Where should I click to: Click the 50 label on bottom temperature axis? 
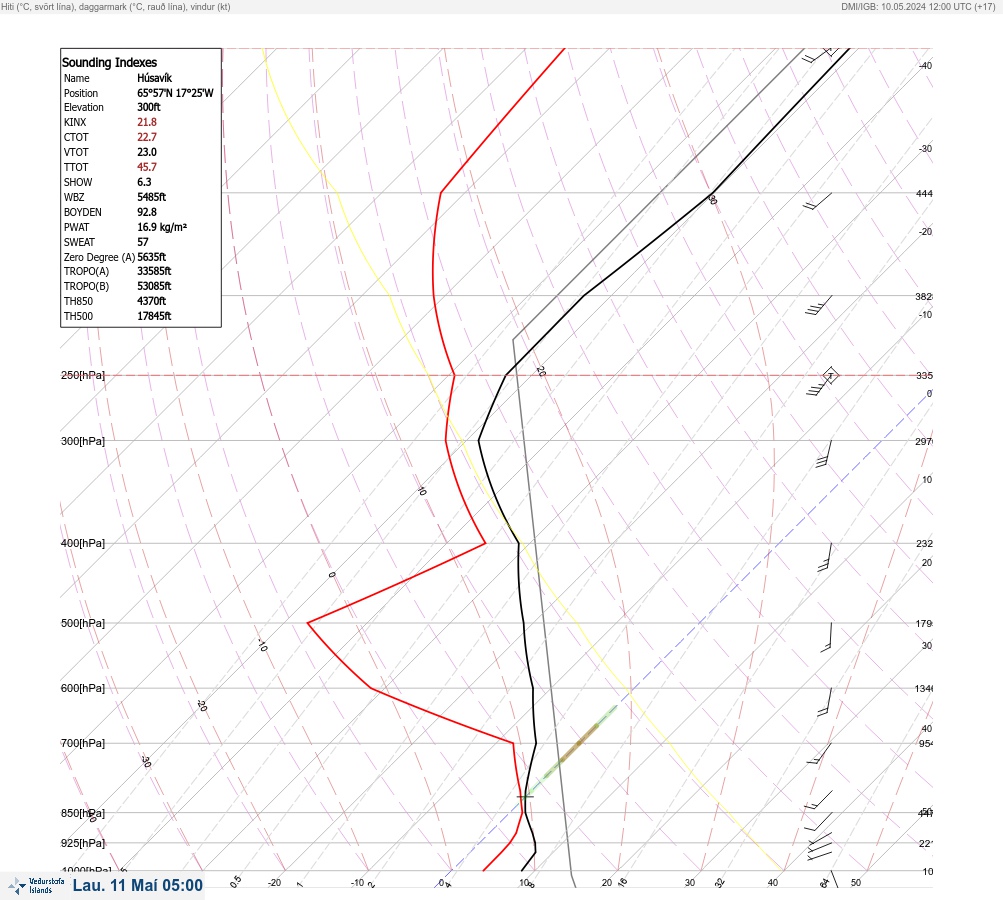coord(856,883)
